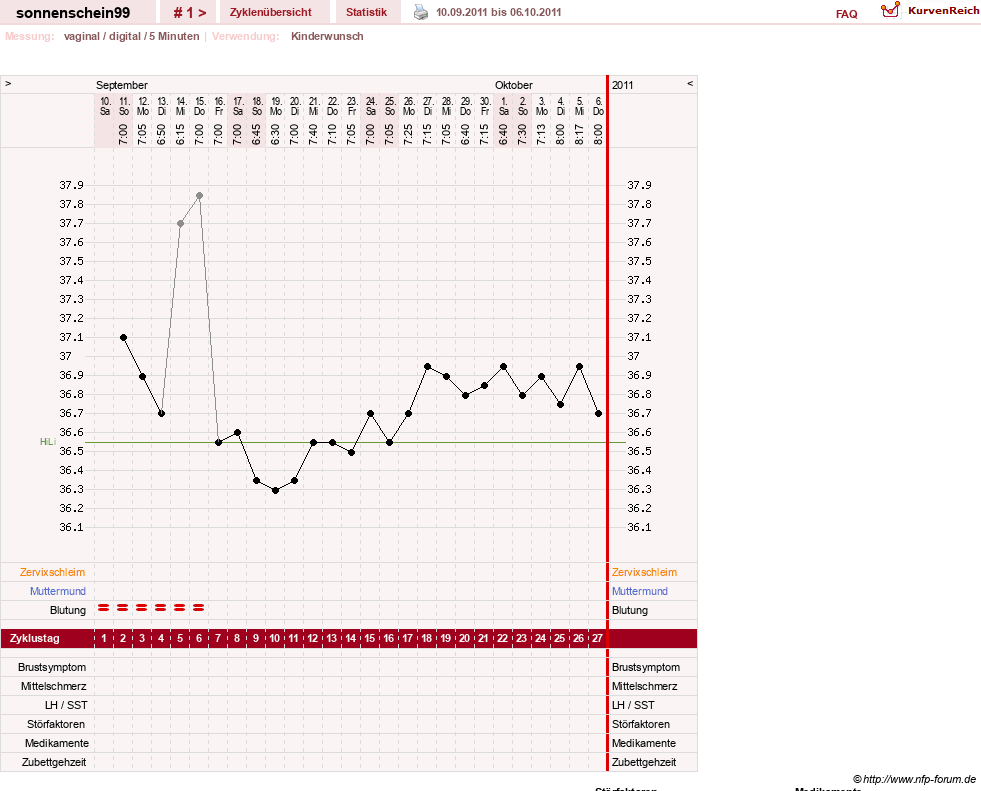Click the KurvenReich logo icon
The height and width of the screenshot is (791, 981).
pos(890,10)
